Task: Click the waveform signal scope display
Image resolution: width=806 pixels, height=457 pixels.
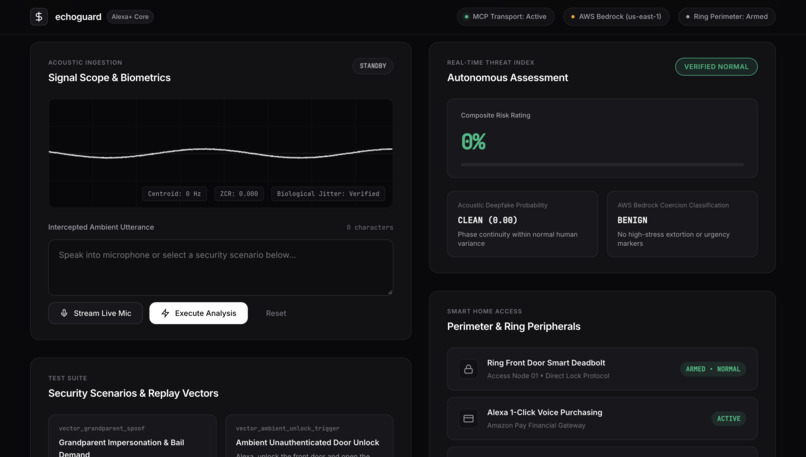Action: [x=221, y=153]
